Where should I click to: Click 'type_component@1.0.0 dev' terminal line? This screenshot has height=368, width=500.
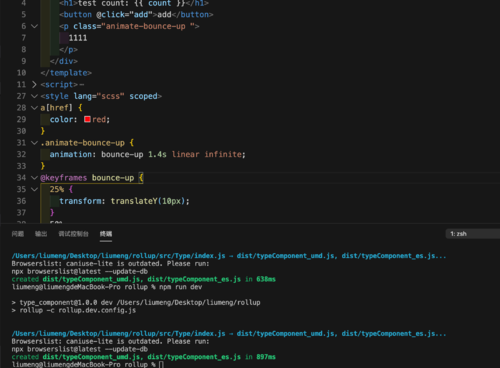(136, 303)
